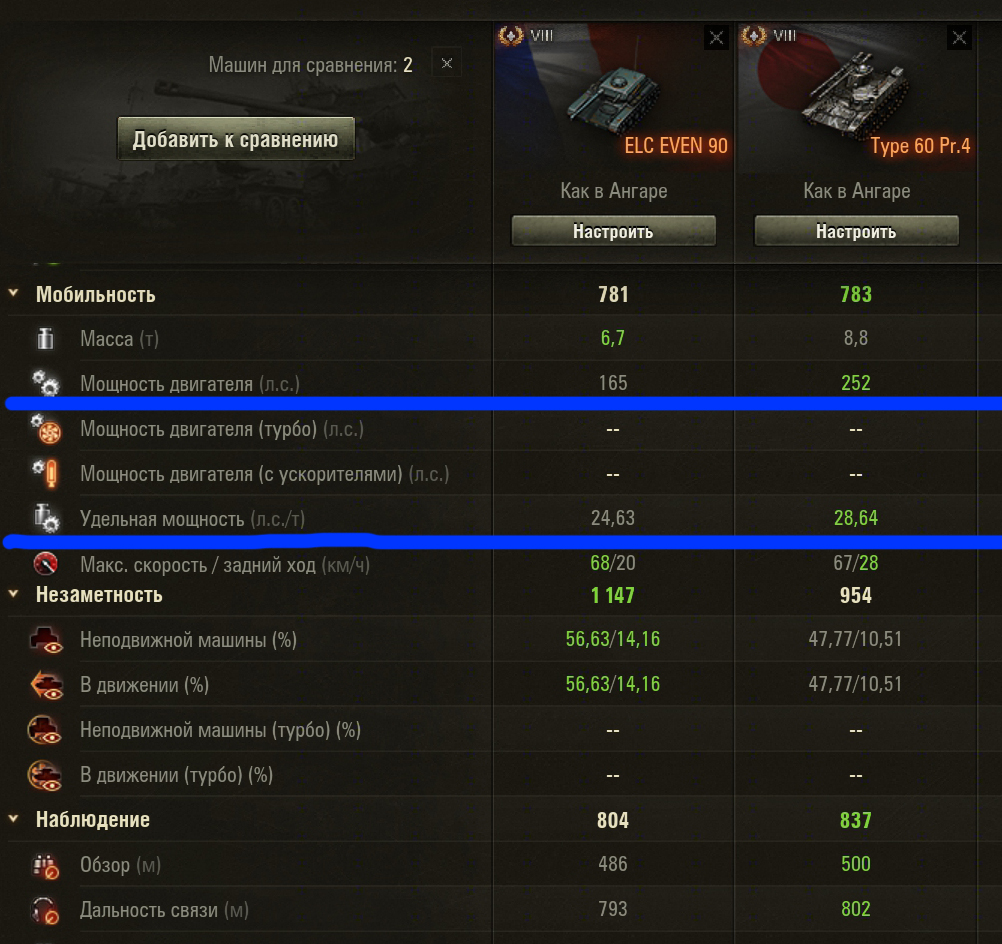Click the stationary vehicle concealment icon

click(x=46, y=640)
